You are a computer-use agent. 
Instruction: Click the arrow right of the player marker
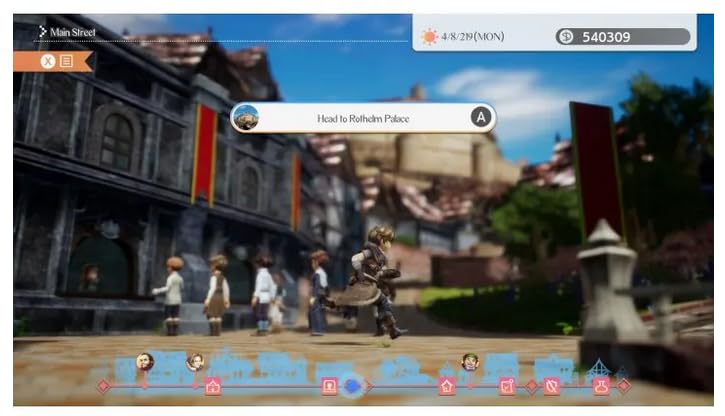(x=369, y=385)
